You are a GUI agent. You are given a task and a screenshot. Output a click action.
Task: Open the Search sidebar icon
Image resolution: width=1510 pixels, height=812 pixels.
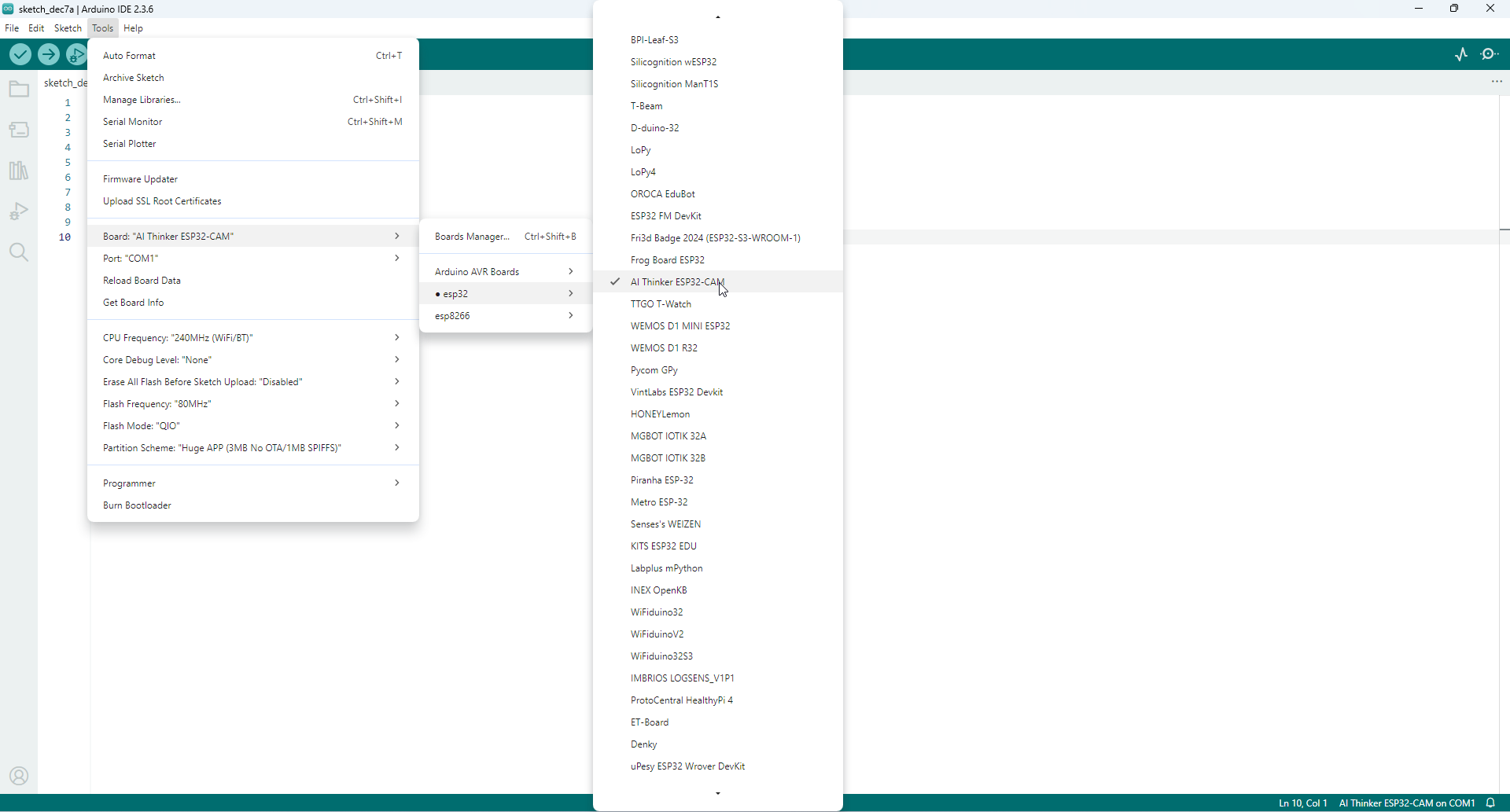click(19, 252)
